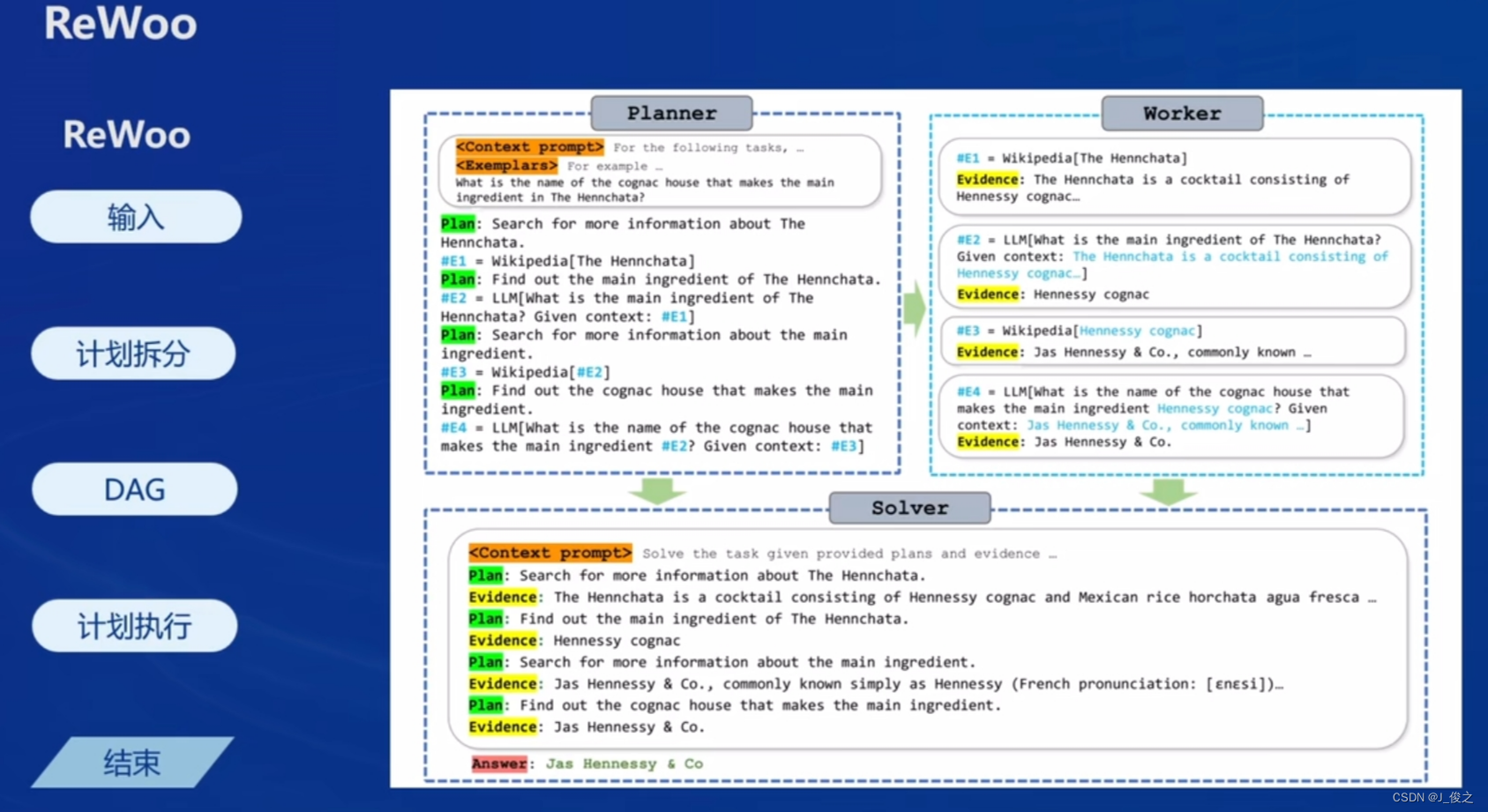Click the orange Exemplars tag
The height and width of the screenshot is (812, 1488).
pos(506,166)
